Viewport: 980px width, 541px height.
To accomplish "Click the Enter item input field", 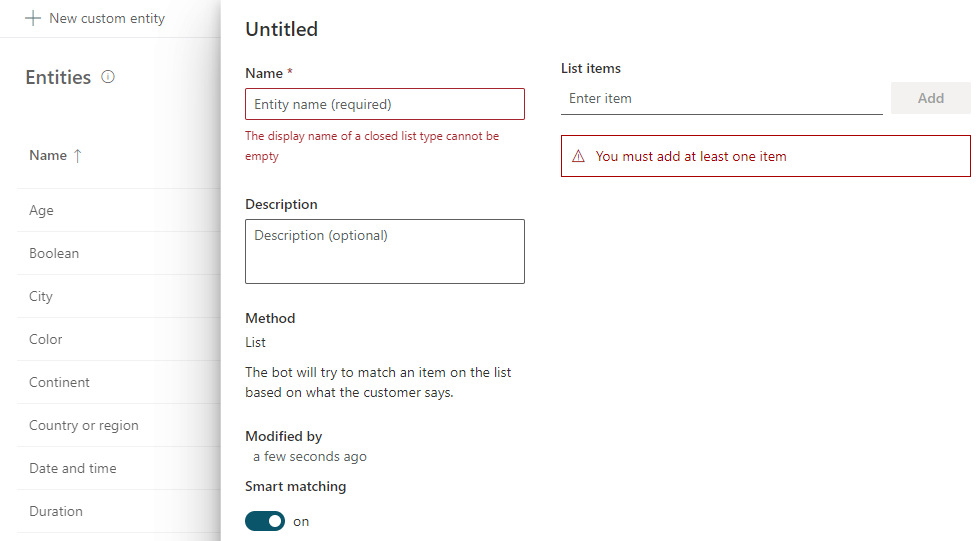I will [x=722, y=99].
